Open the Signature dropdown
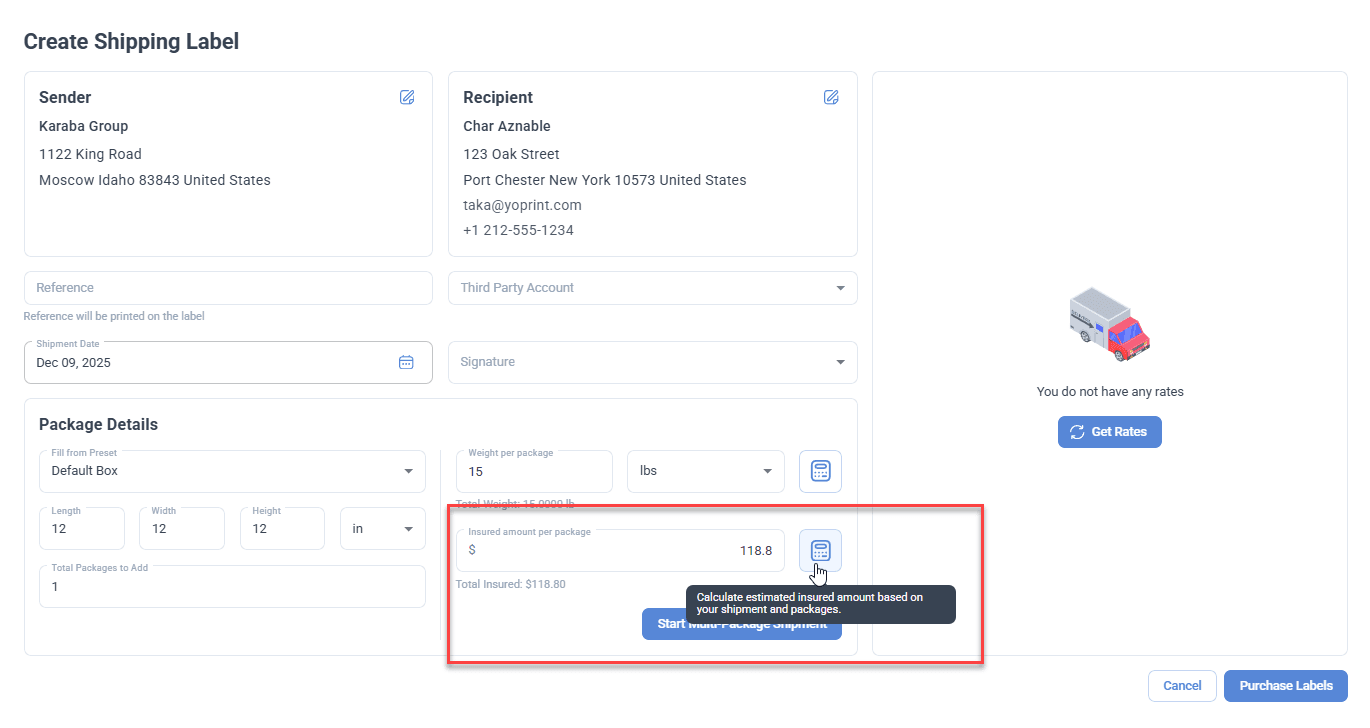The height and width of the screenshot is (728, 1370). pos(652,362)
